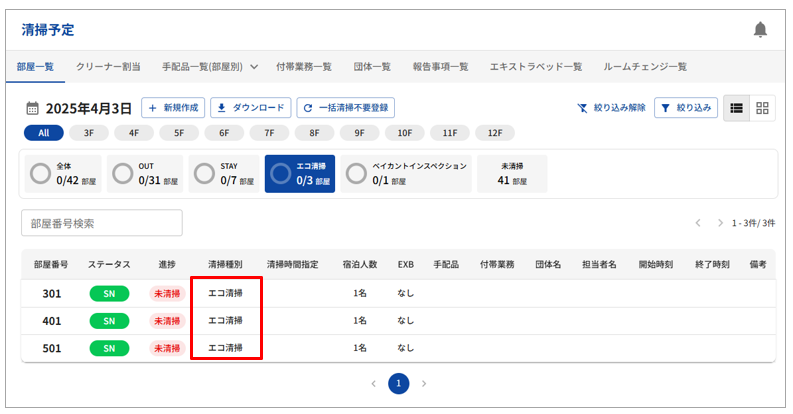Click next results arrow above table
The image size is (793, 414).
(x=720, y=222)
